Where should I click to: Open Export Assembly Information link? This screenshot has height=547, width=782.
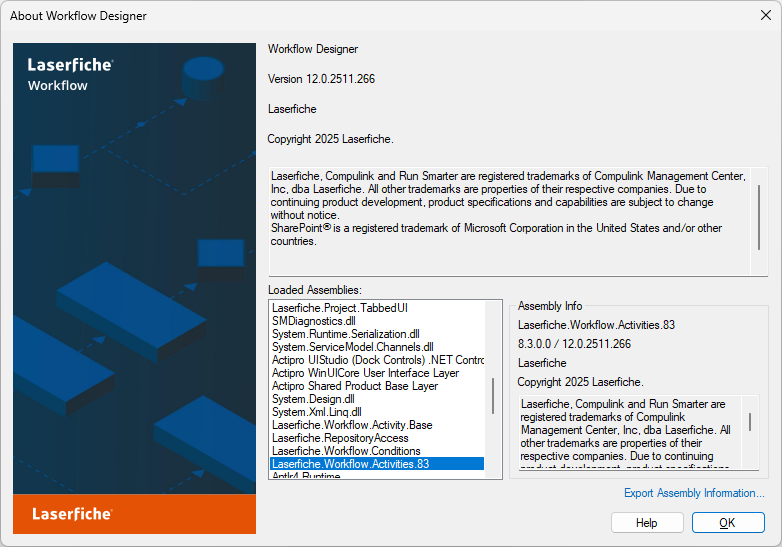click(x=694, y=493)
